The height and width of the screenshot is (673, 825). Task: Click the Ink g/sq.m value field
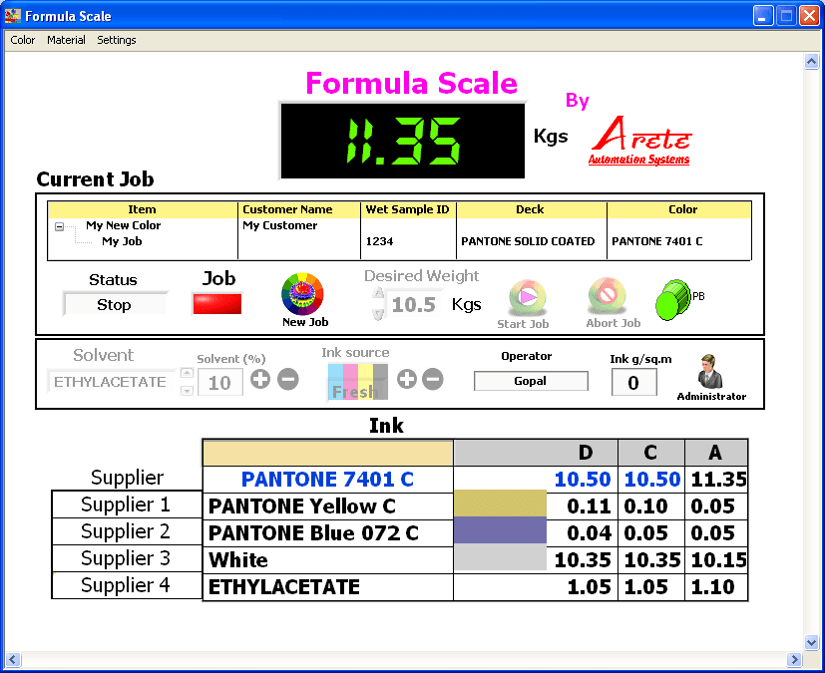[634, 383]
